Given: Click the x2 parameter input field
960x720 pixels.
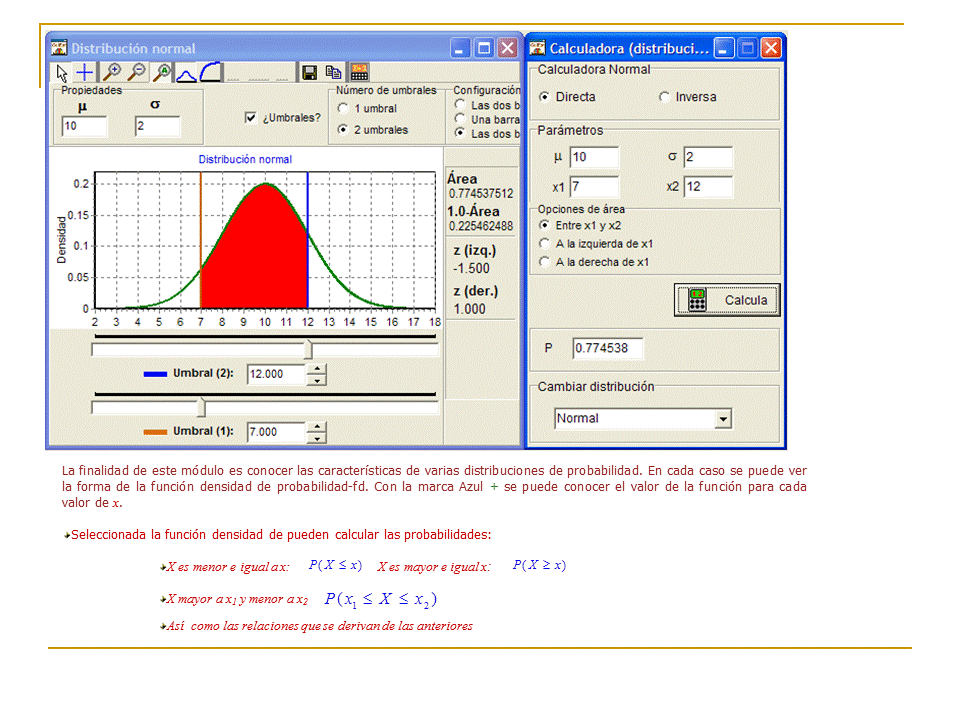Looking at the screenshot, I should (708, 187).
